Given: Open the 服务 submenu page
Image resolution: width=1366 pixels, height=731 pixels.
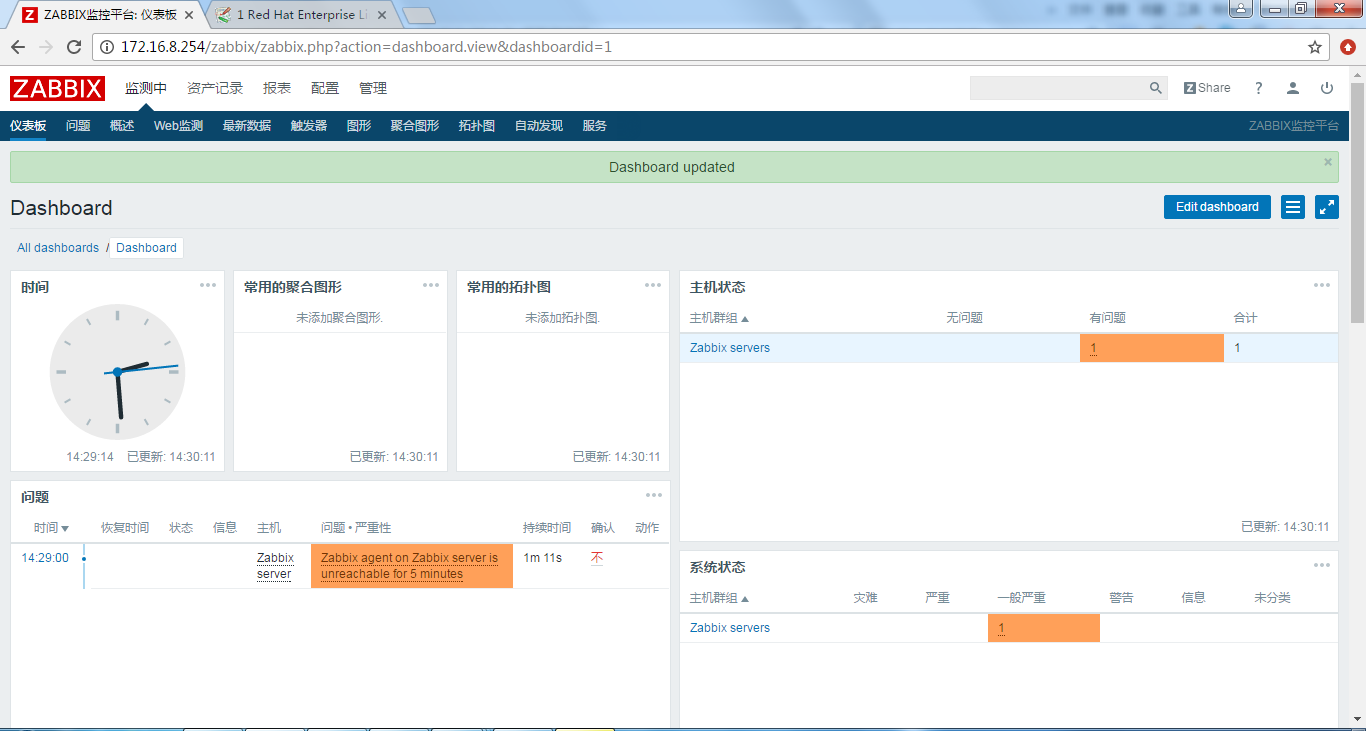Looking at the screenshot, I should (595, 126).
